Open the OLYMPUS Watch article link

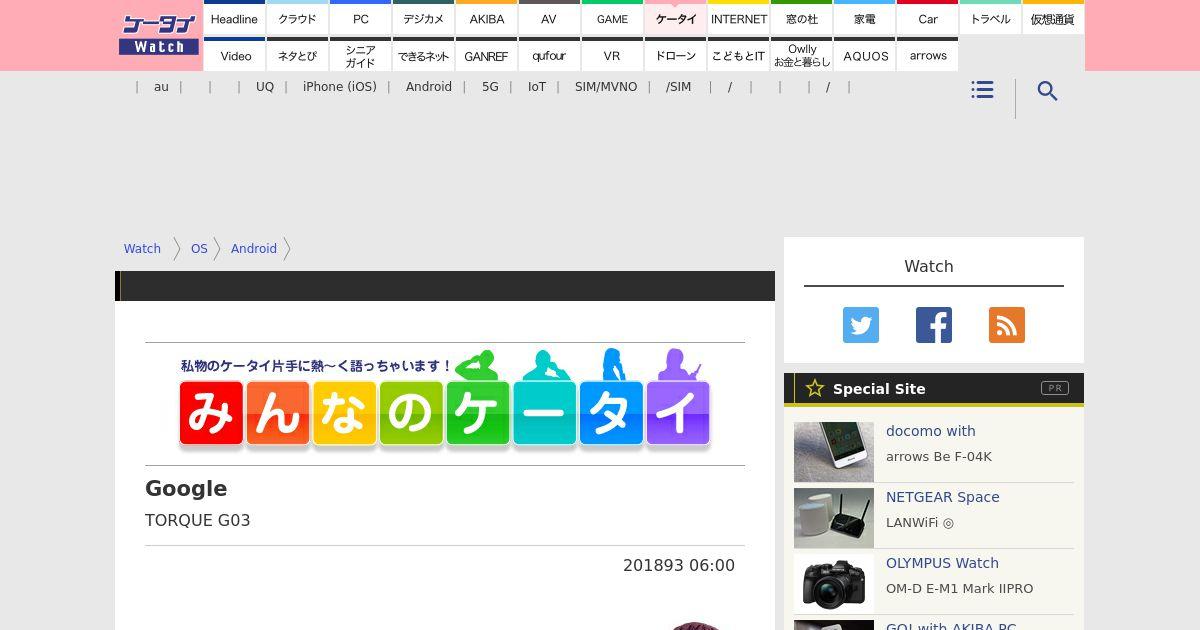coord(943,563)
